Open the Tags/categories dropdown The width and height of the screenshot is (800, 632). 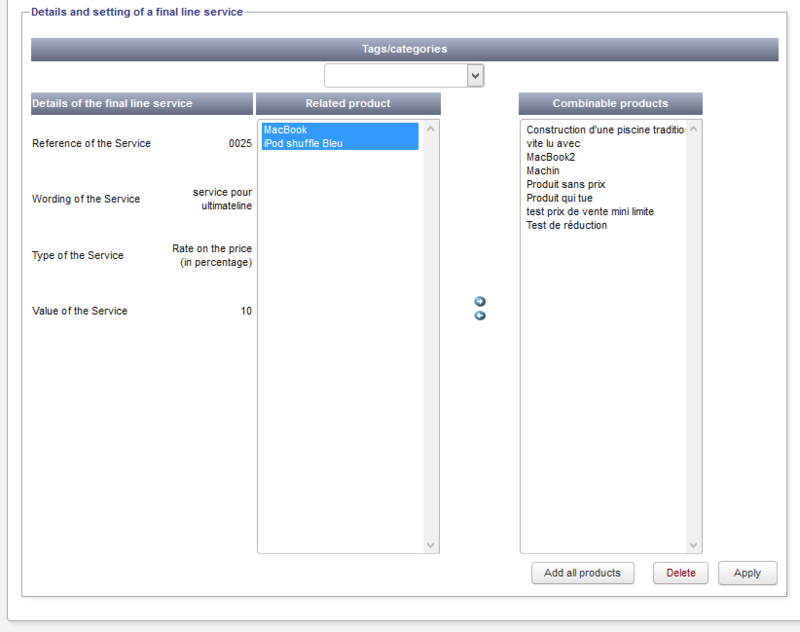click(404, 75)
